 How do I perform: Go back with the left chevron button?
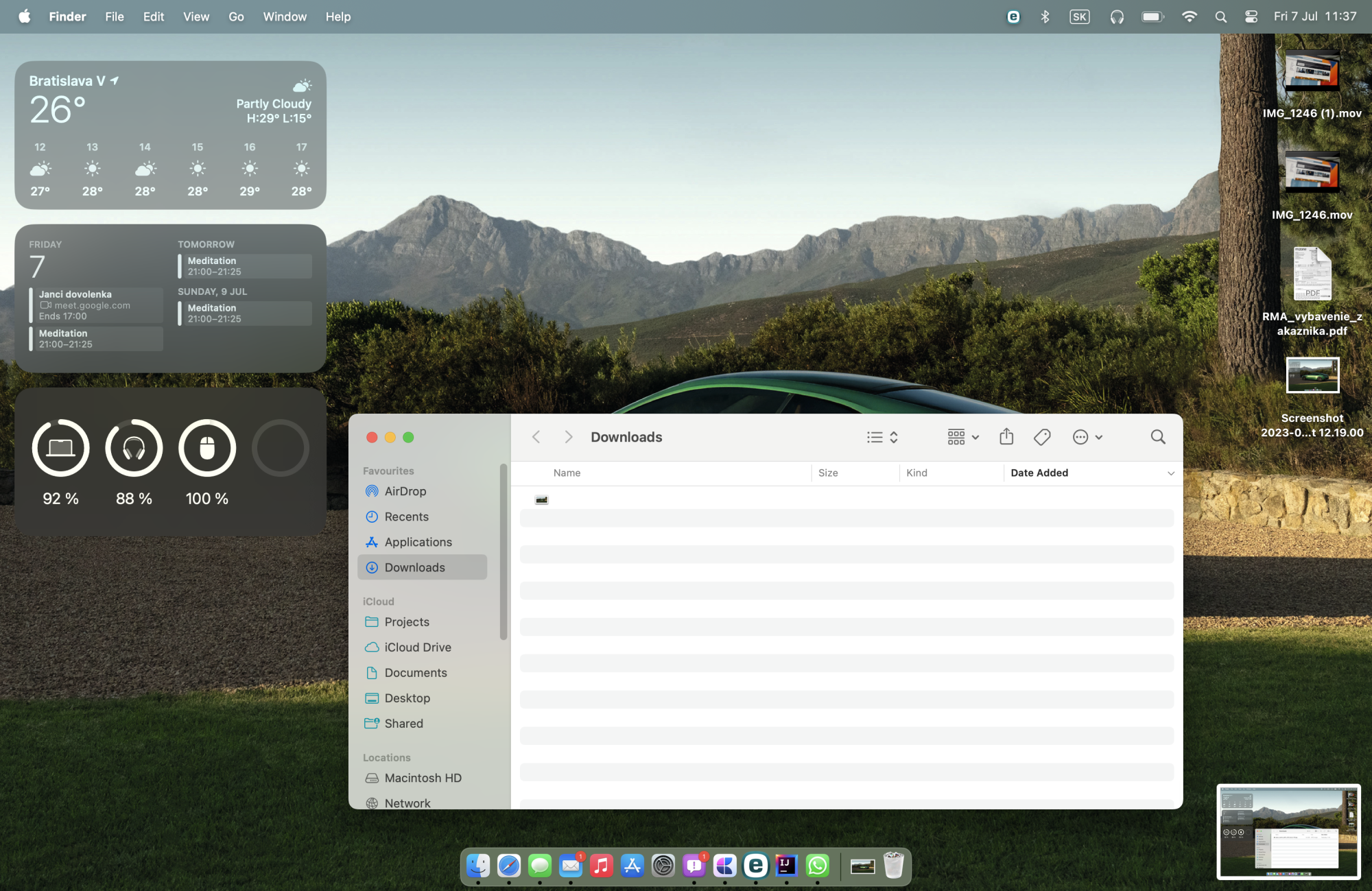tap(536, 437)
